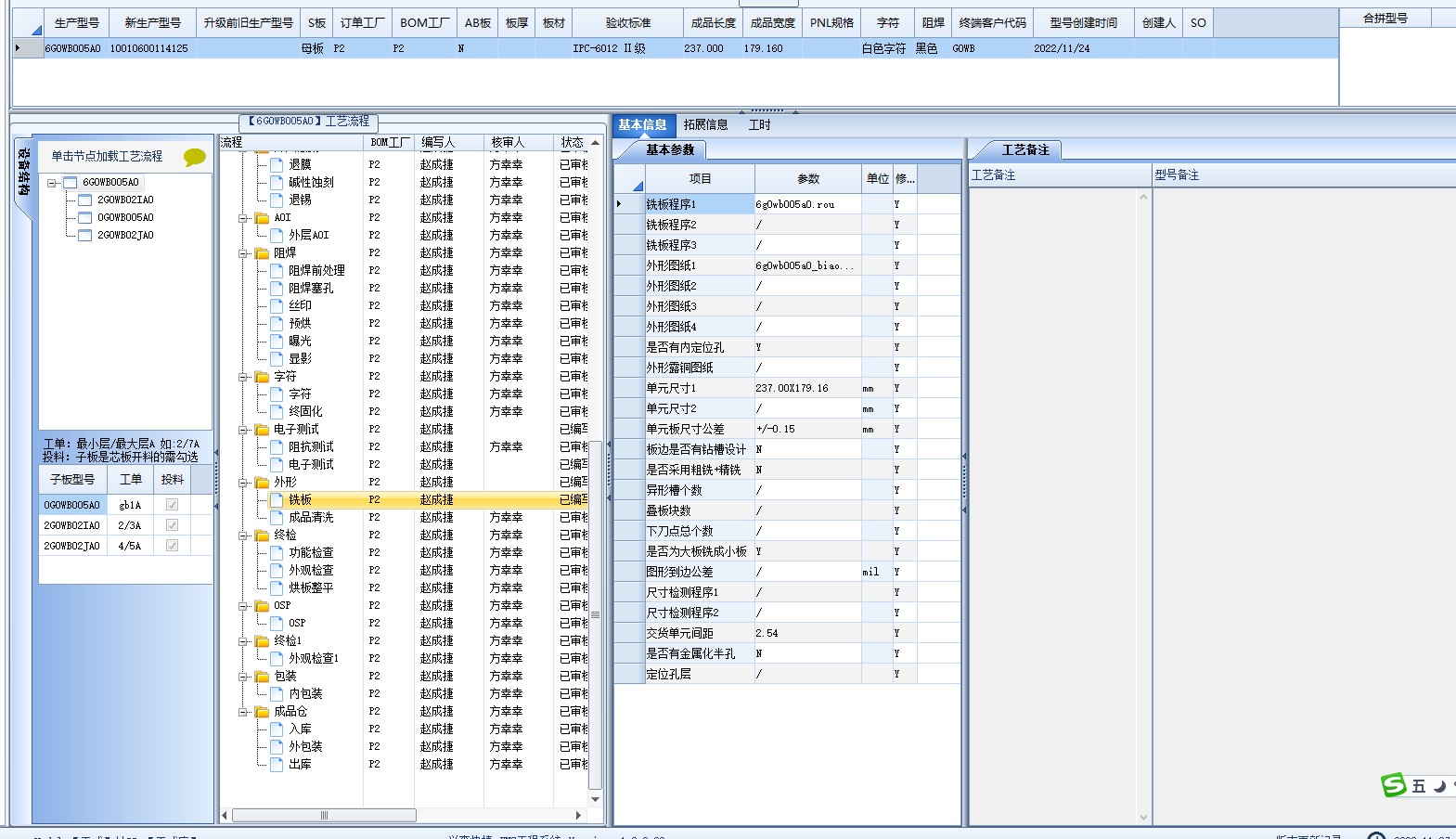Select the 2G0WB02IA0 tree node
The height and width of the screenshot is (839, 1456).
click(x=125, y=200)
